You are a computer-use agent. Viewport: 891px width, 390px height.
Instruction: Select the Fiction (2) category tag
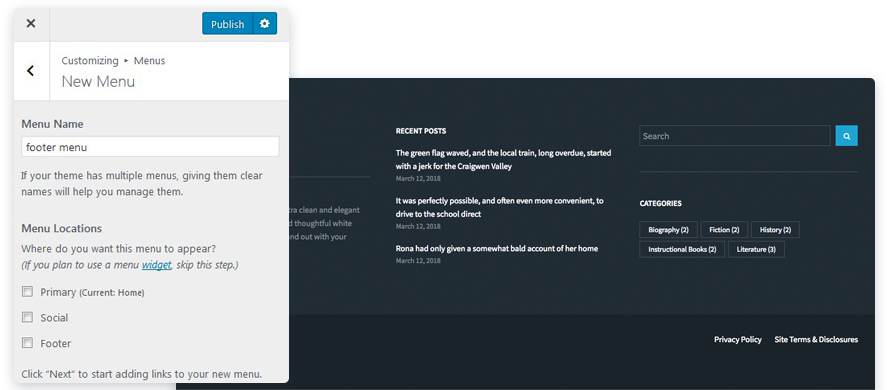point(725,230)
